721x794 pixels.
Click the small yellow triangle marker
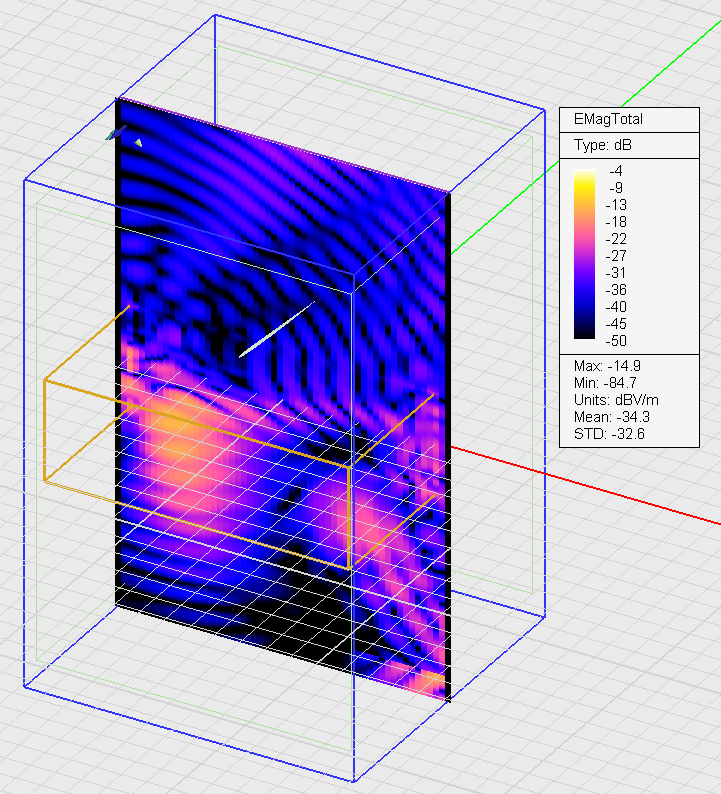click(138, 143)
